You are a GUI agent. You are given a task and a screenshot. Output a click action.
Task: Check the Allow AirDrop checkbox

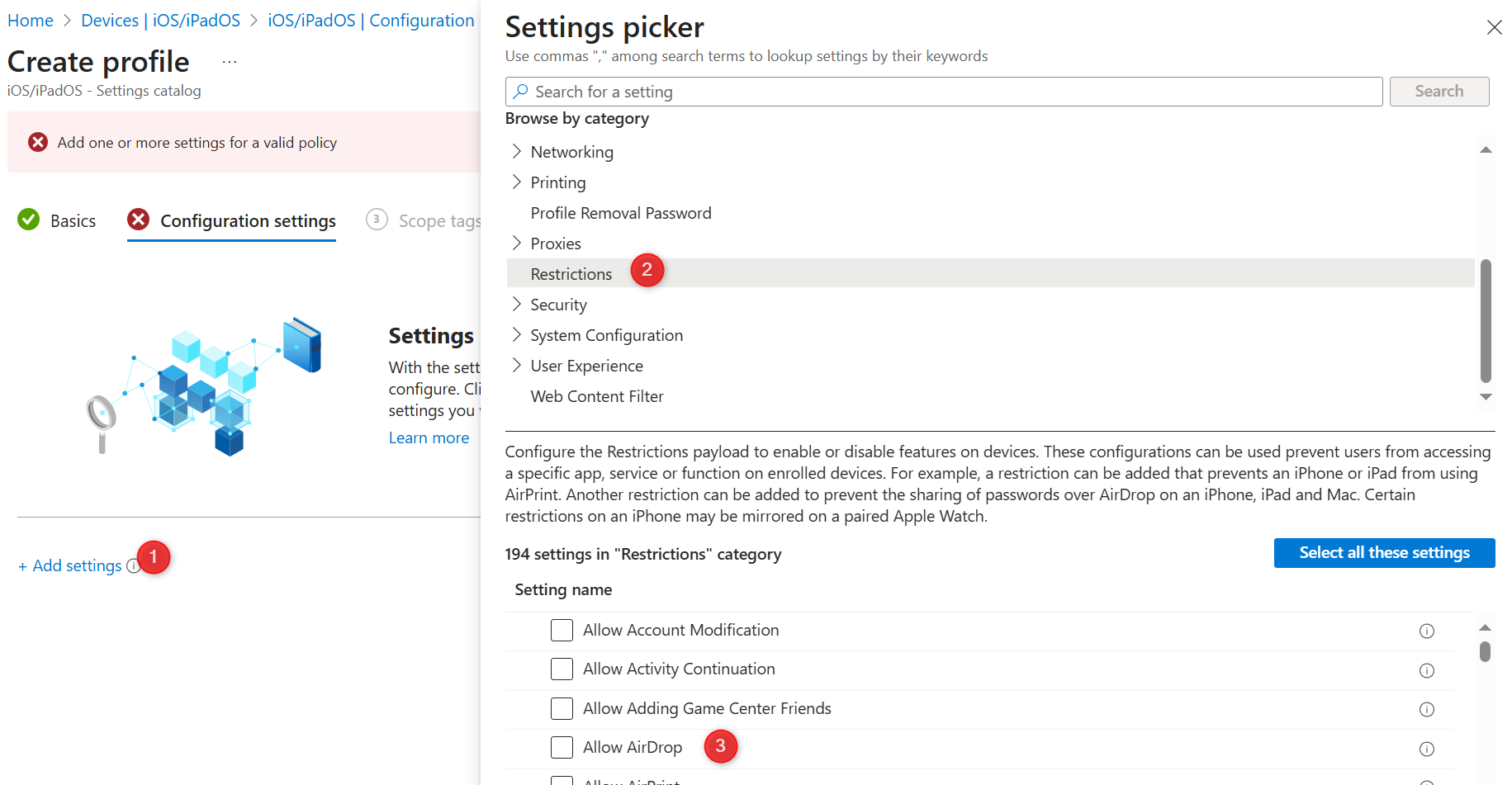(562, 747)
